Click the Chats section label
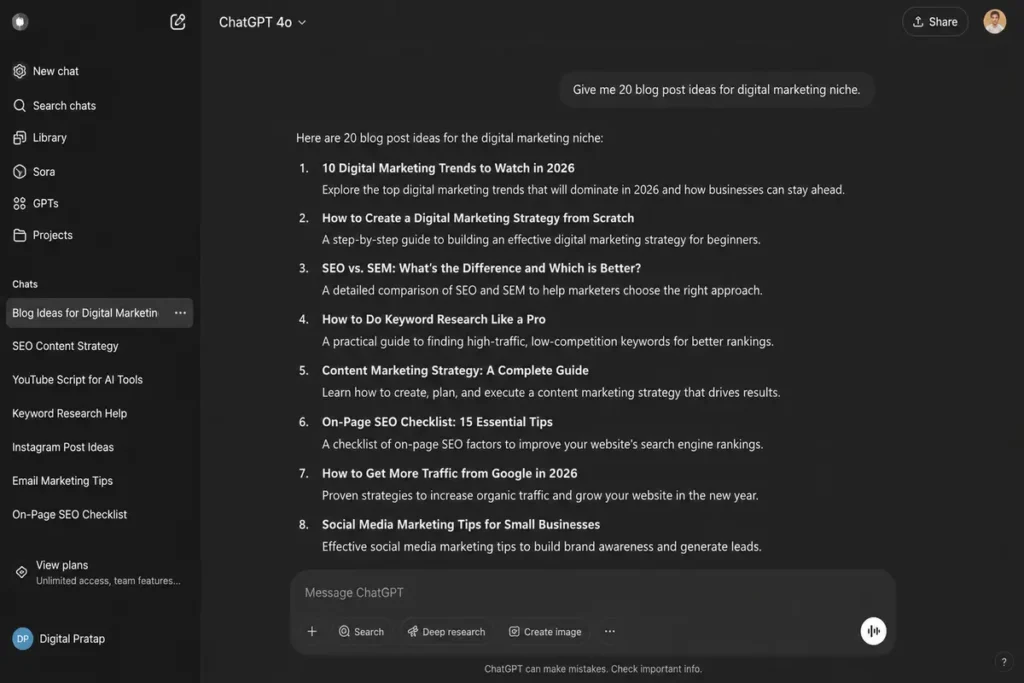Viewport: 1024px width, 683px height. pos(25,284)
